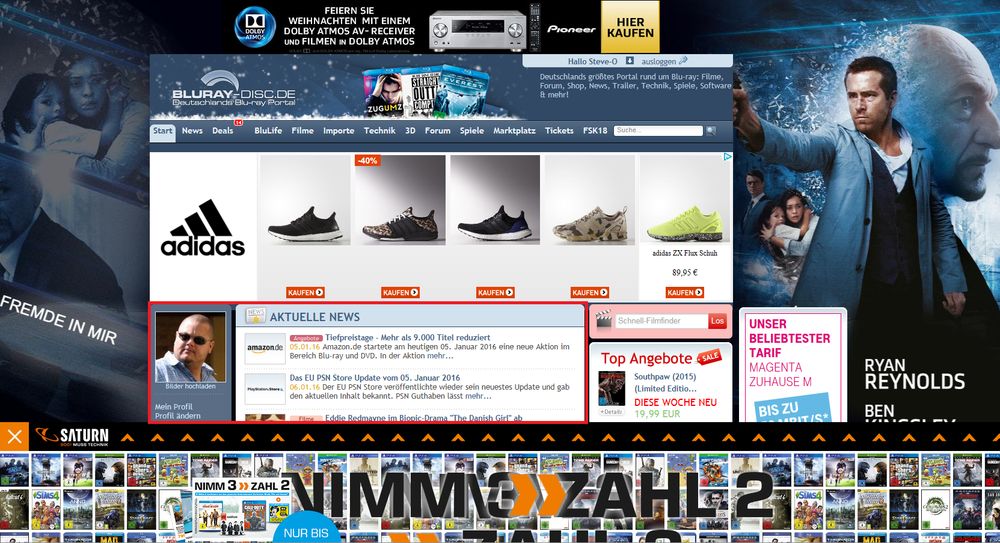The width and height of the screenshot is (1000, 543).
Task: Click mehr... in the PSN Store news
Action: point(478,396)
